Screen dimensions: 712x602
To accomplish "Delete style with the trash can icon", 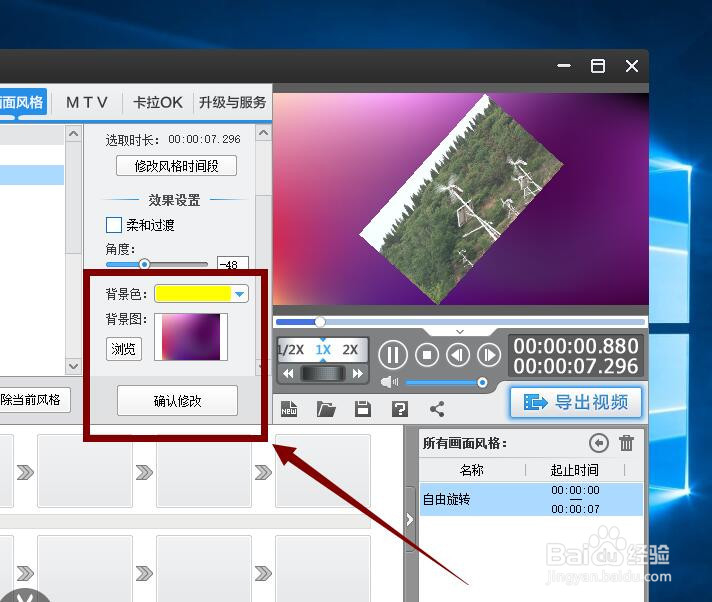I will pyautogui.click(x=627, y=443).
